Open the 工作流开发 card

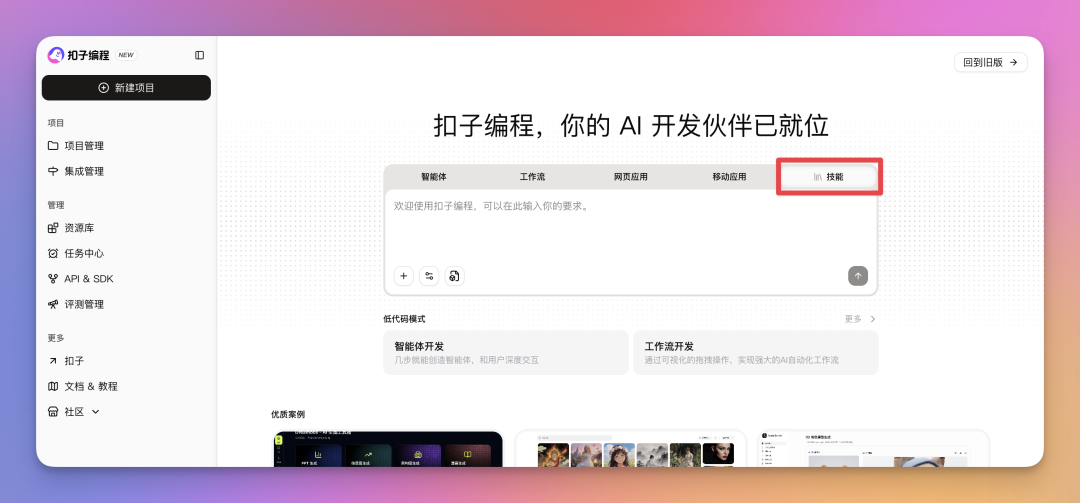[756, 353]
